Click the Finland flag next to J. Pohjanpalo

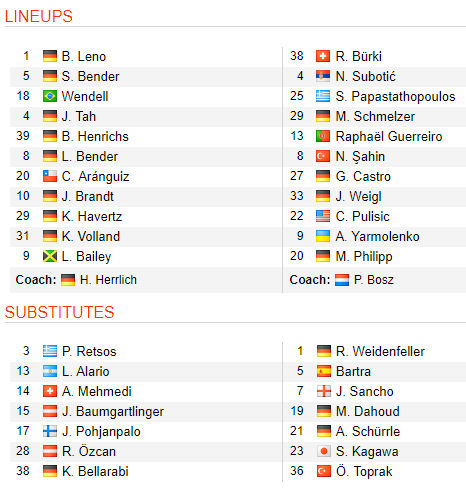(x=50, y=431)
